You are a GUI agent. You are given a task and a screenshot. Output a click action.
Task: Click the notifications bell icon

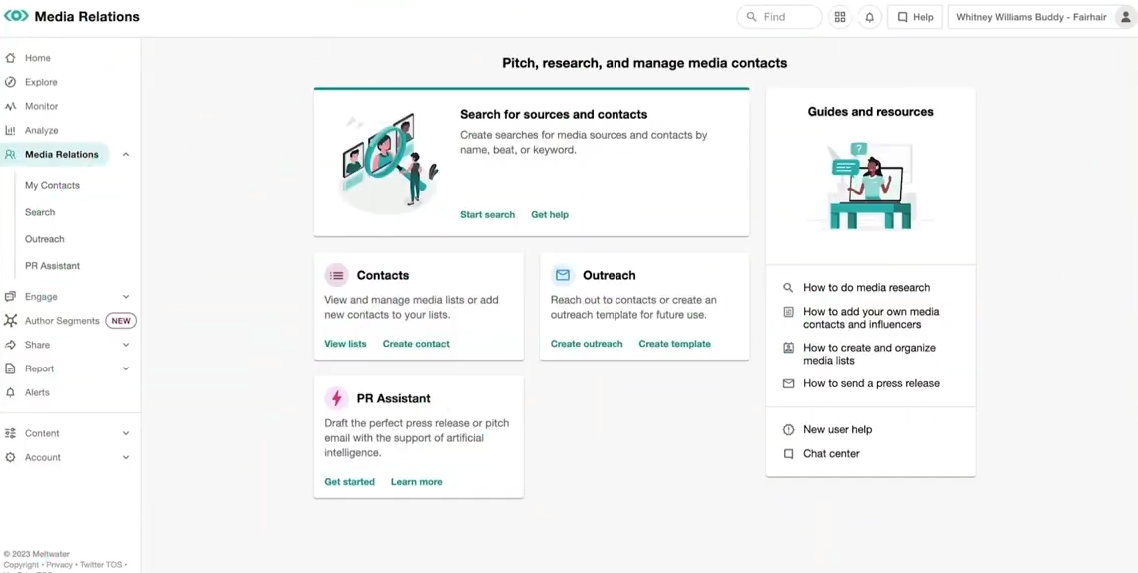869,17
